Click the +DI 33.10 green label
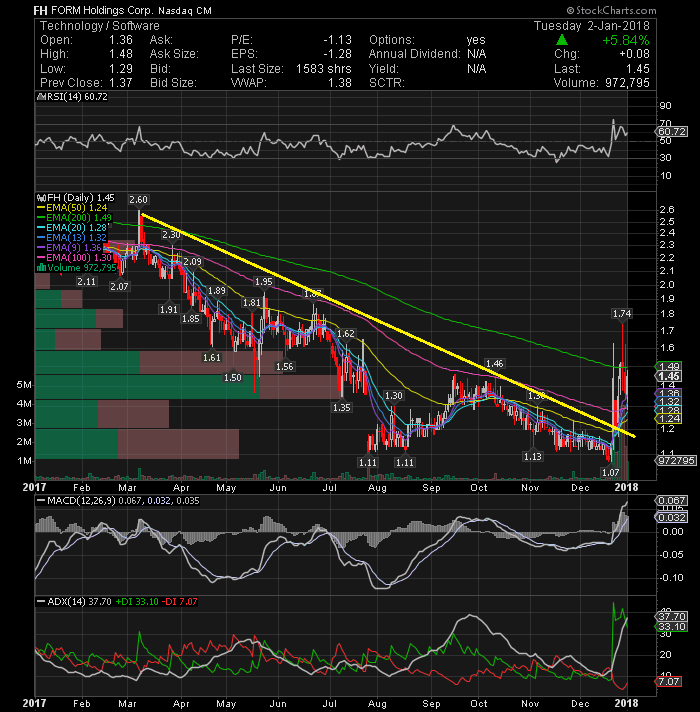The width and height of the screenshot is (700, 712). click(x=137, y=602)
